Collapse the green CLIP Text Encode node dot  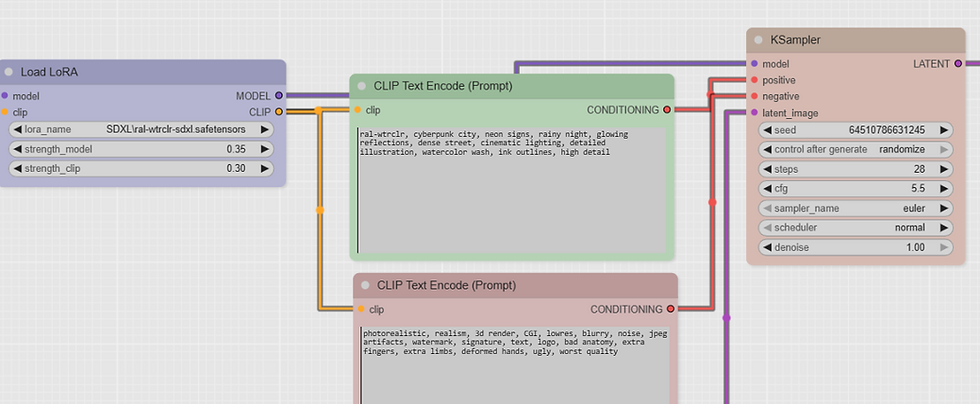pyautogui.click(x=361, y=86)
